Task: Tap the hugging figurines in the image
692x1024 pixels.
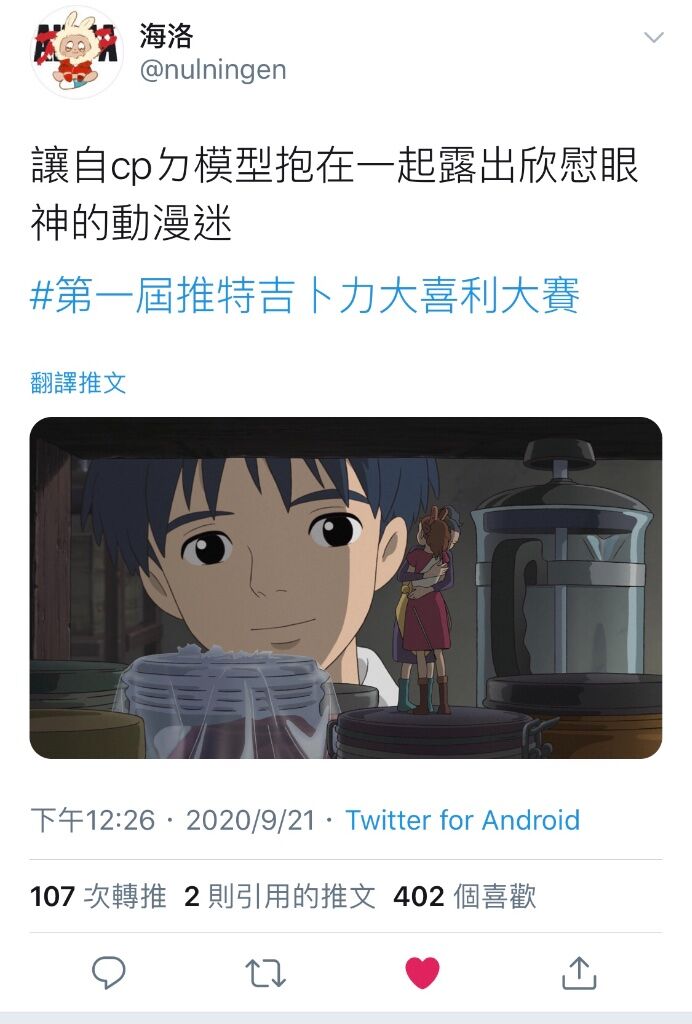Action: 424,611
